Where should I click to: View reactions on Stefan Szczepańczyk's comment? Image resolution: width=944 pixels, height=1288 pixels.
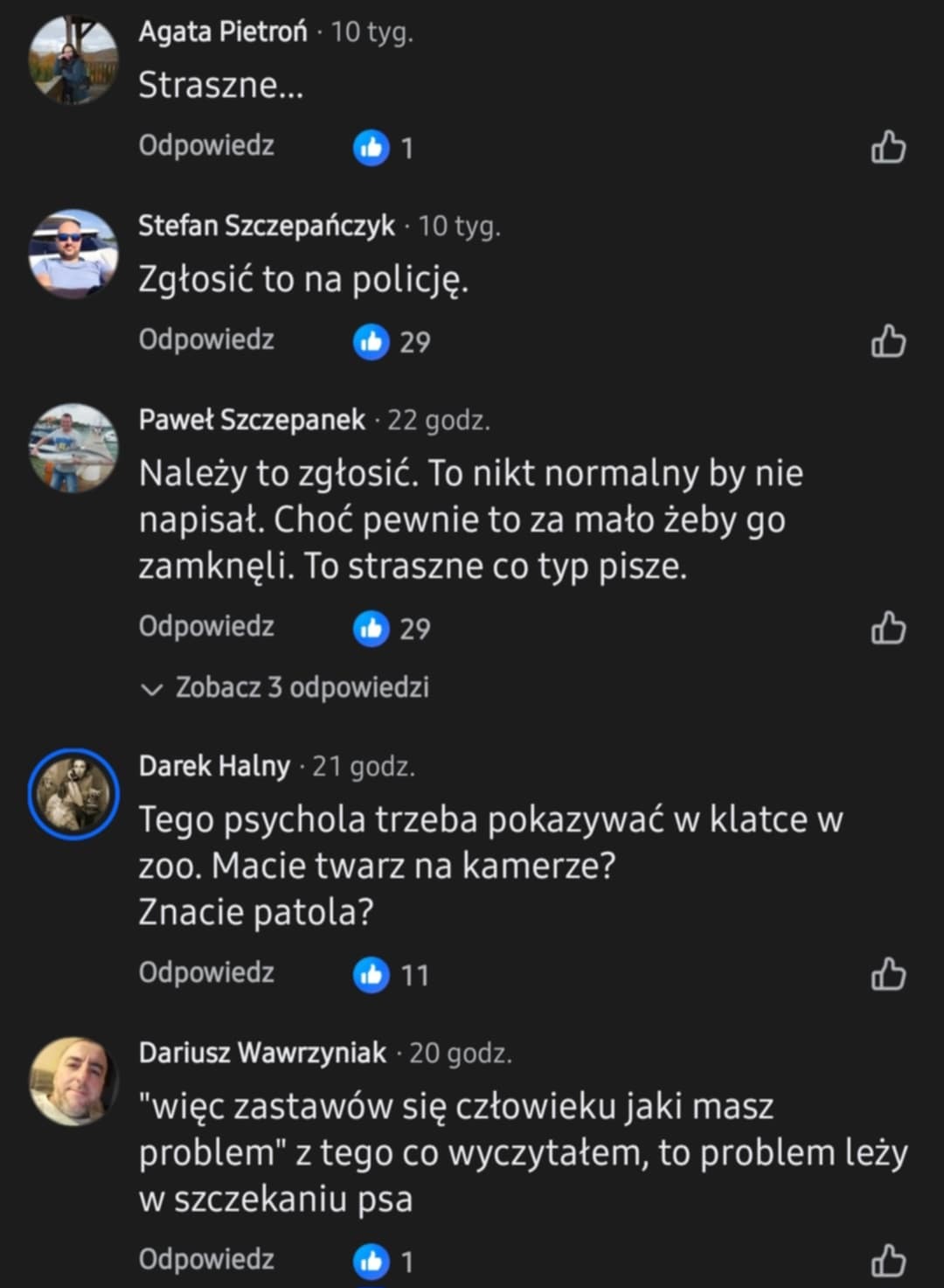tap(391, 342)
